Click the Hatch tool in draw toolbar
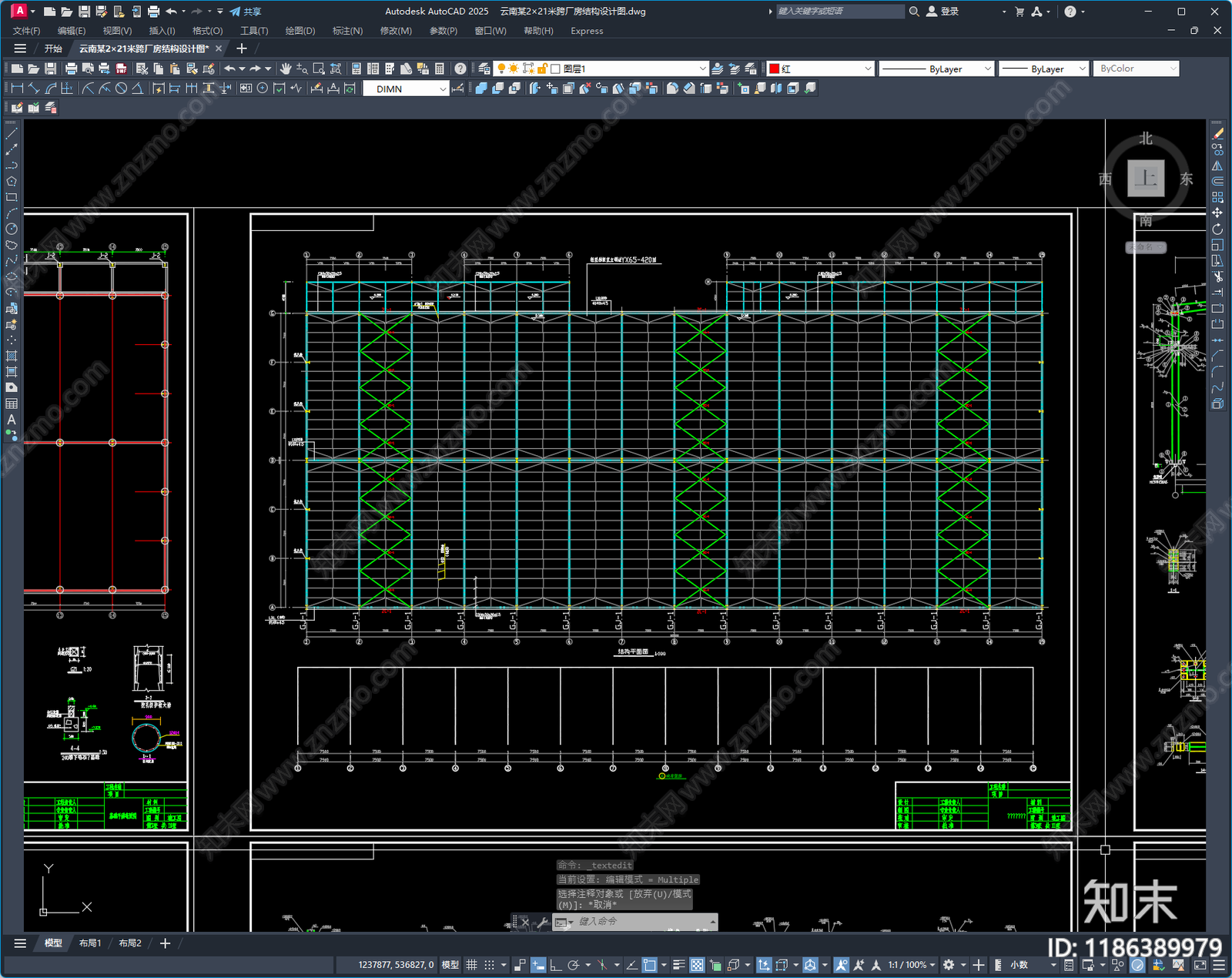Viewport: 1232px width, 978px height. pos(12,356)
